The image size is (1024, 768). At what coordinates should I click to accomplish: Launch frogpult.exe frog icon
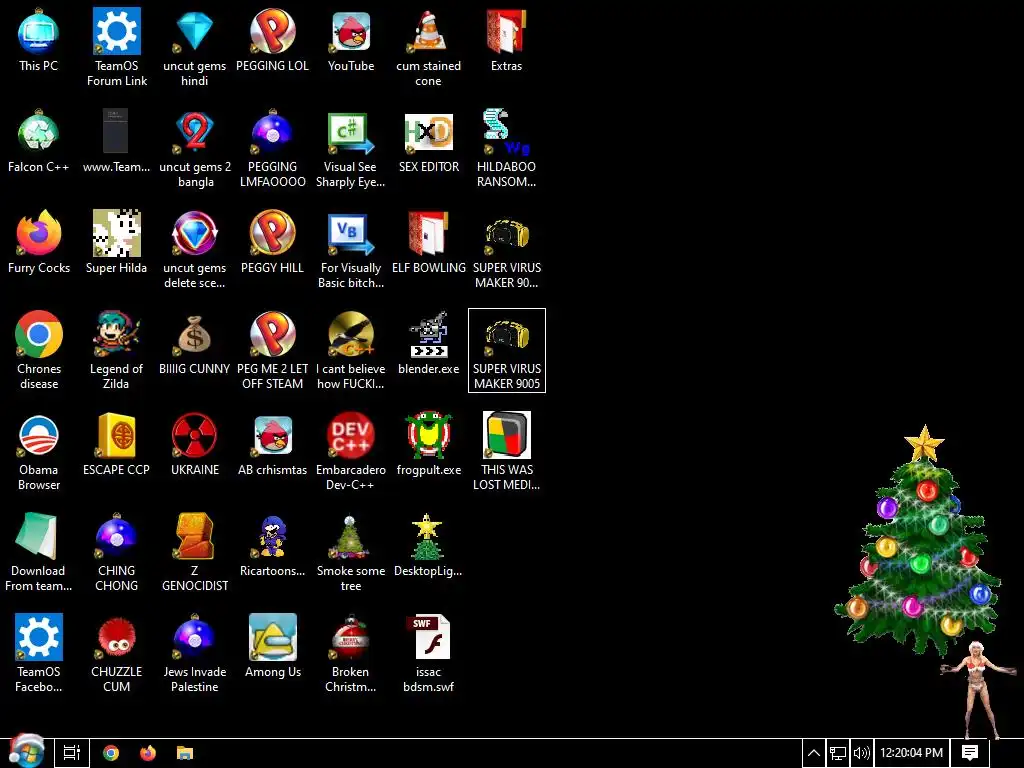tap(428, 444)
